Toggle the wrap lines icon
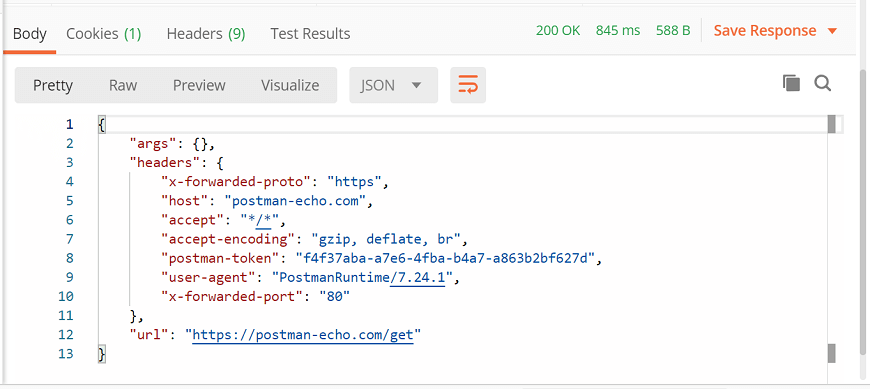 click(468, 85)
